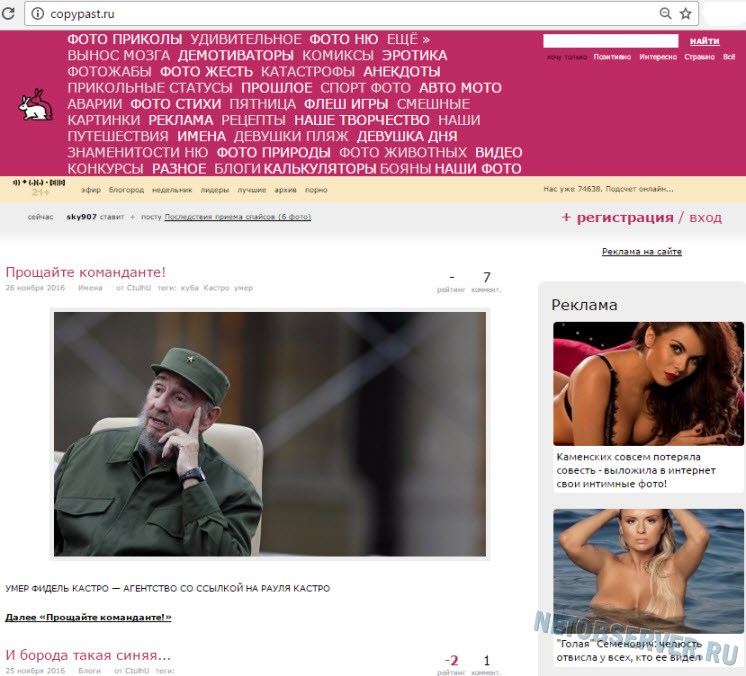746x676 pixels.
Task: Open the ДЕМОТИВАТОРЫ category
Action: tap(236, 55)
